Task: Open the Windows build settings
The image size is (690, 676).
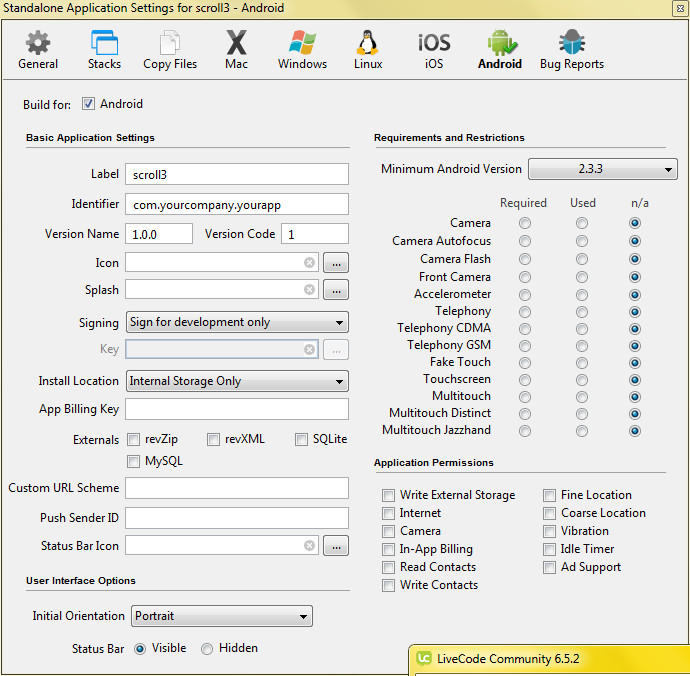Action: point(302,50)
